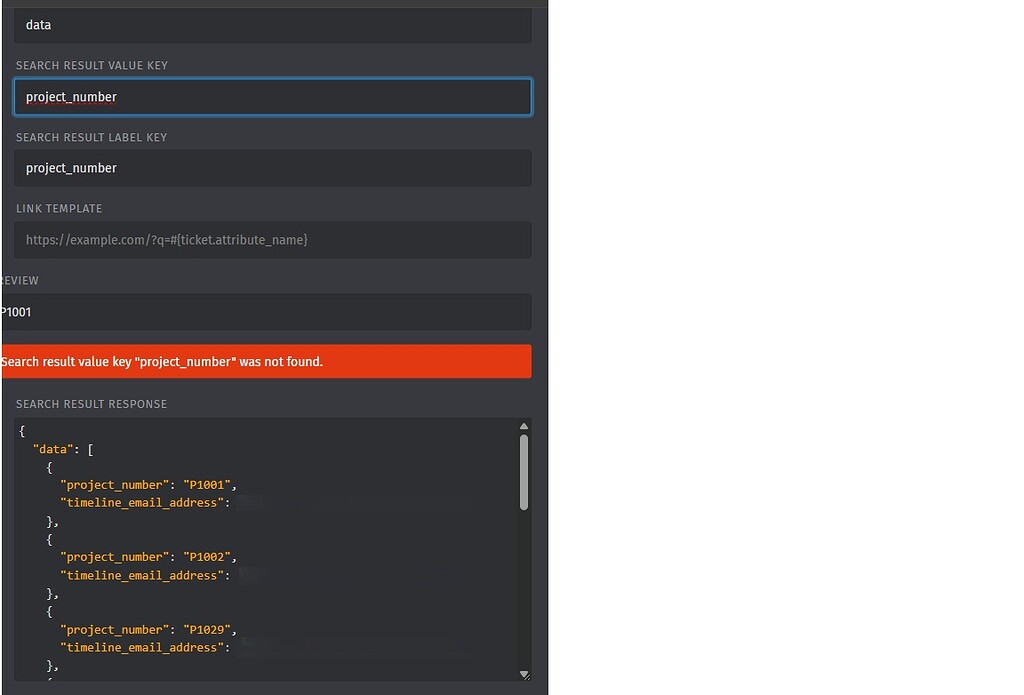Click the LINK TEMPLATE label

point(59,208)
